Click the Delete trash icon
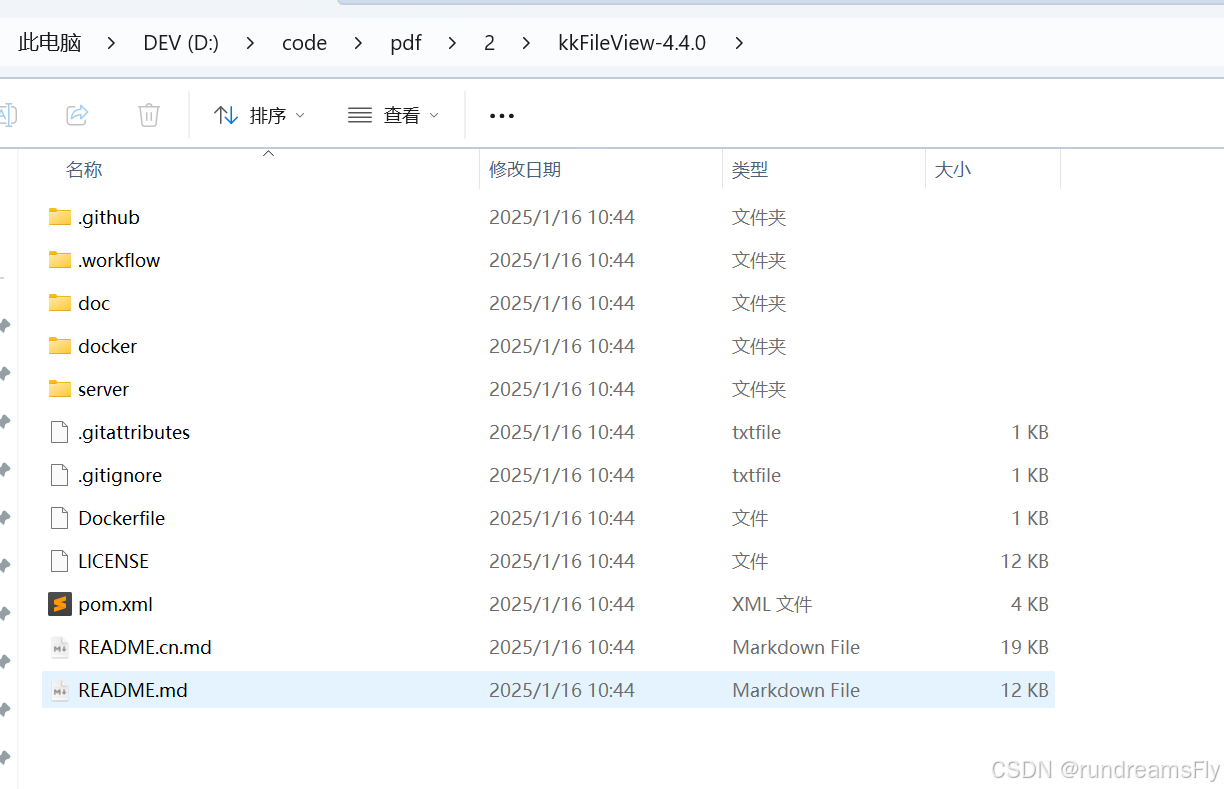Viewport: 1224px width, 789px height. (149, 115)
